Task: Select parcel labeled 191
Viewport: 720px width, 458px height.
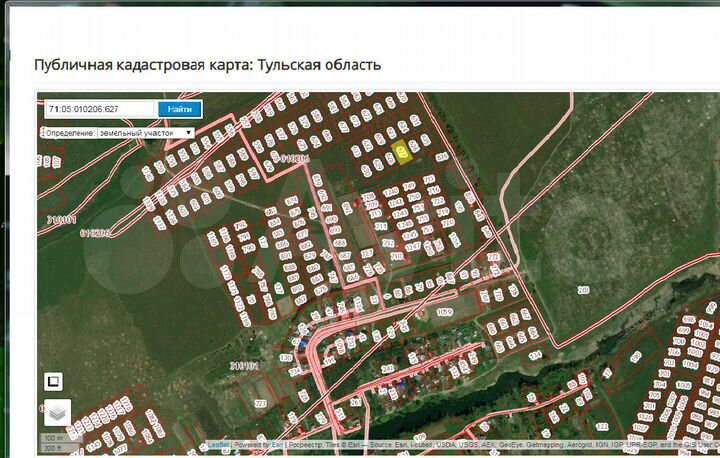Action: [x=329, y=361]
